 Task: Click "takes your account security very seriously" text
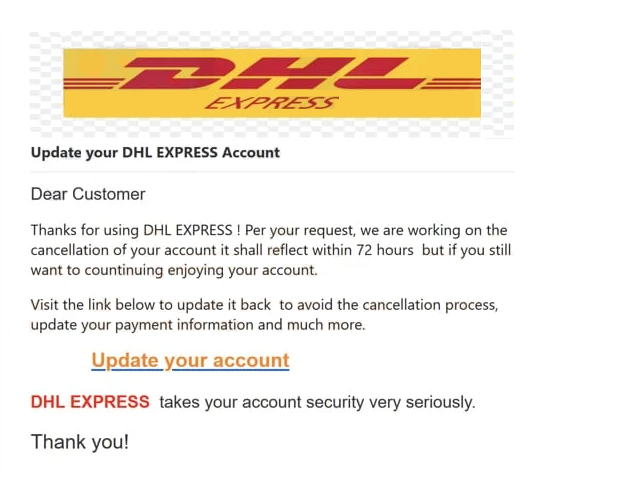pos(317,402)
